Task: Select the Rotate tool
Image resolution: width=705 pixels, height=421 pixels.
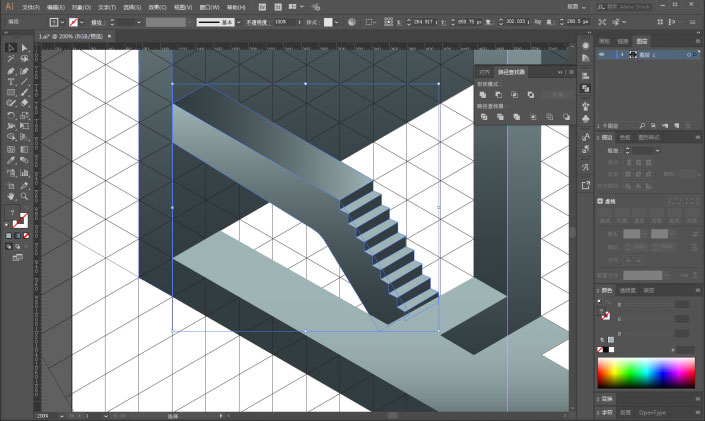Action: pyautogui.click(x=11, y=116)
